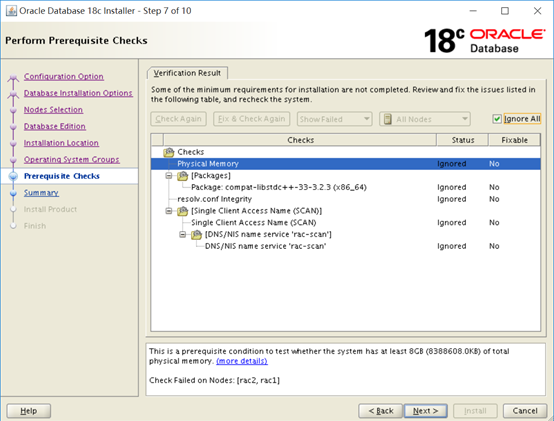Go to Database Edition step

[x=55, y=126]
